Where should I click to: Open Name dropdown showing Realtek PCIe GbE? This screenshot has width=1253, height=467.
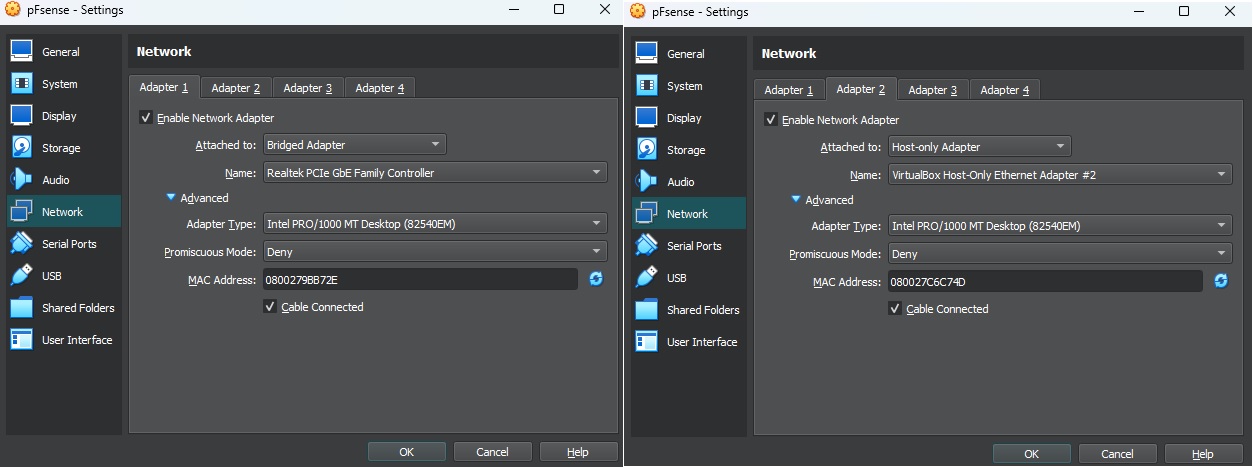(435, 173)
